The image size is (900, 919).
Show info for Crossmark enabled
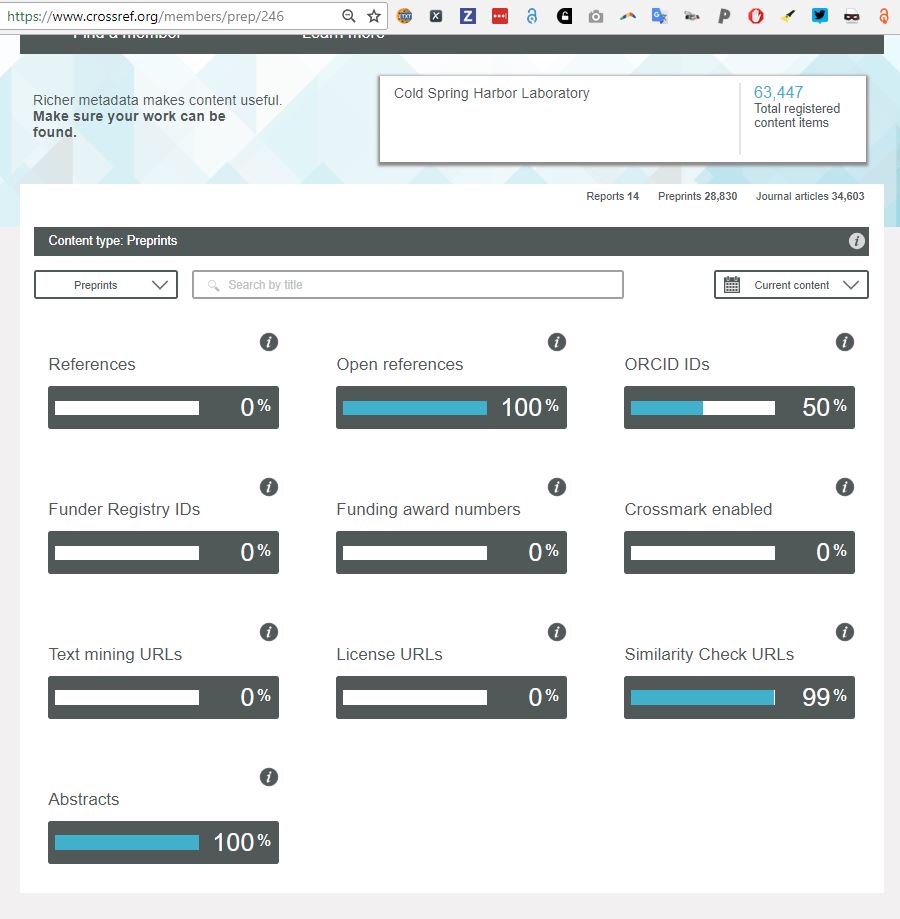pyautogui.click(x=844, y=487)
